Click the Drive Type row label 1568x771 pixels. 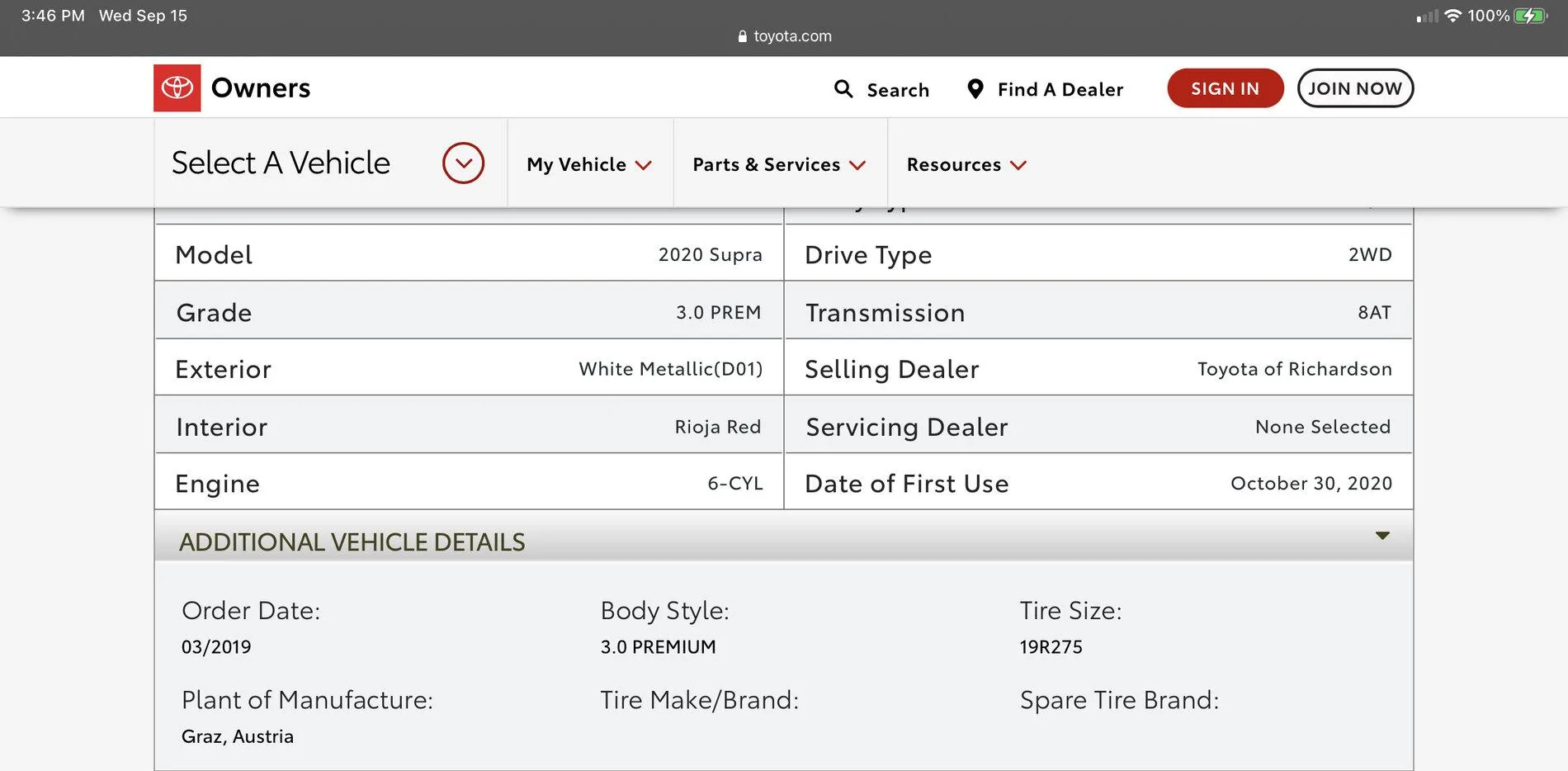pyautogui.click(x=868, y=255)
